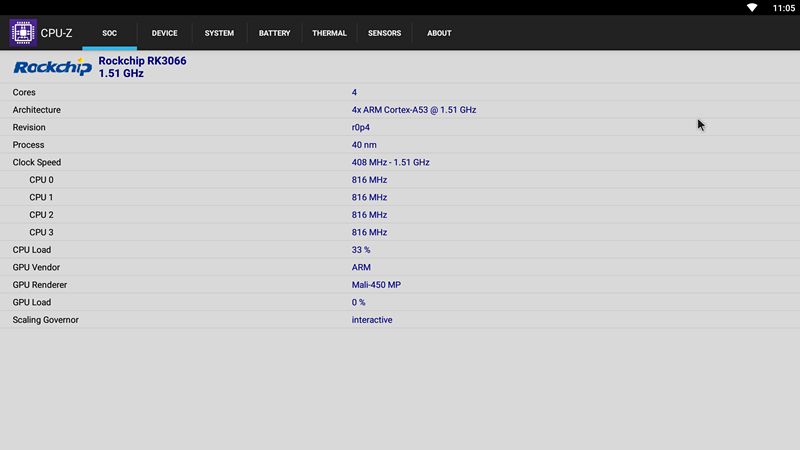Click the 33 % CPU load value
The height and width of the screenshot is (450, 800).
361,250
